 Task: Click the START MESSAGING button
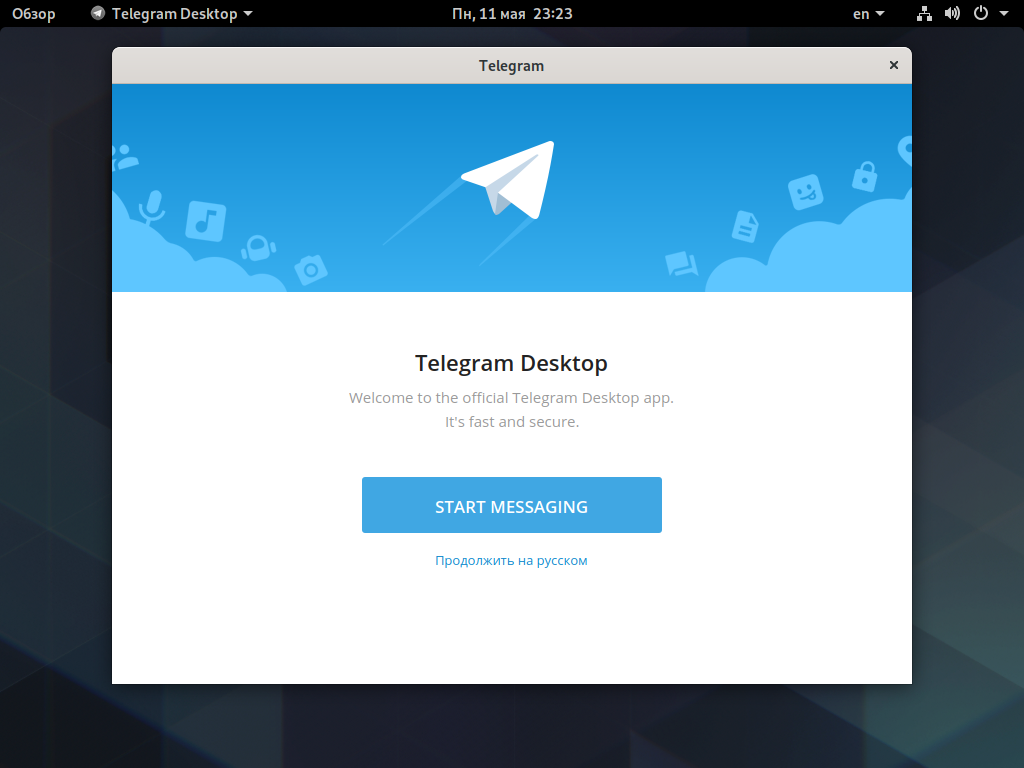pyautogui.click(x=511, y=505)
